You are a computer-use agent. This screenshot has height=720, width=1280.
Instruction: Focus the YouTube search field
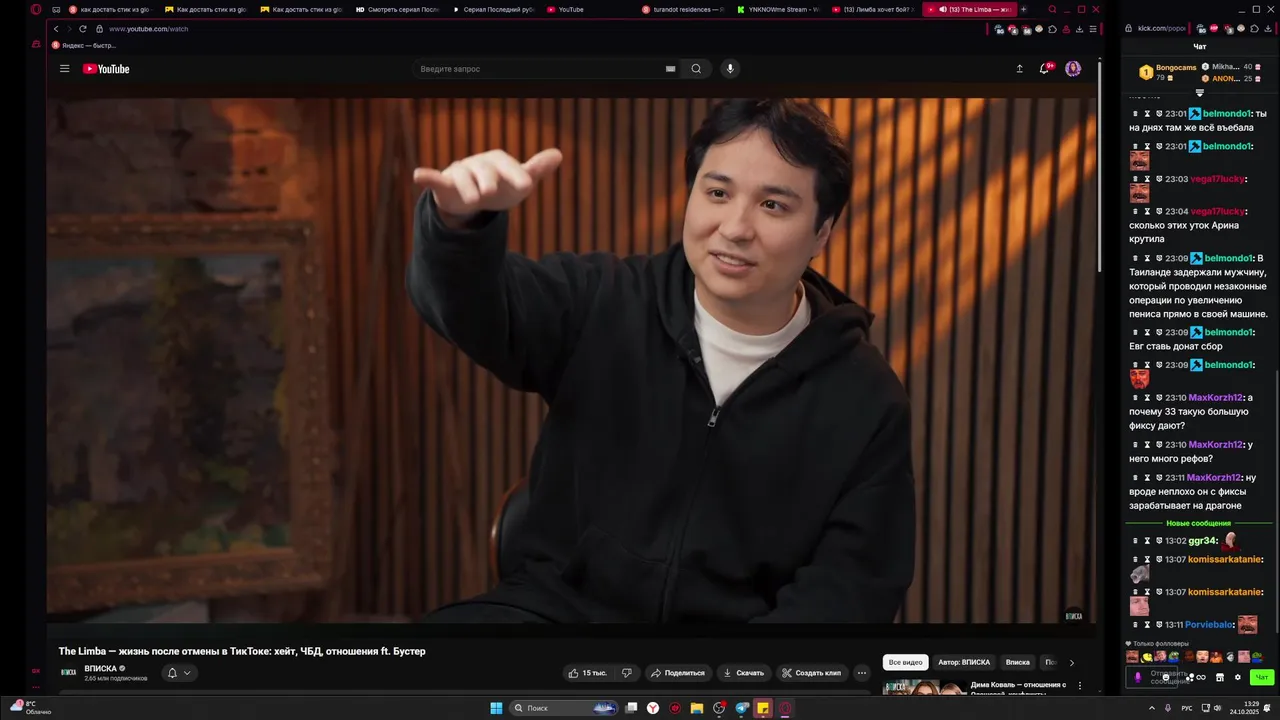540,69
